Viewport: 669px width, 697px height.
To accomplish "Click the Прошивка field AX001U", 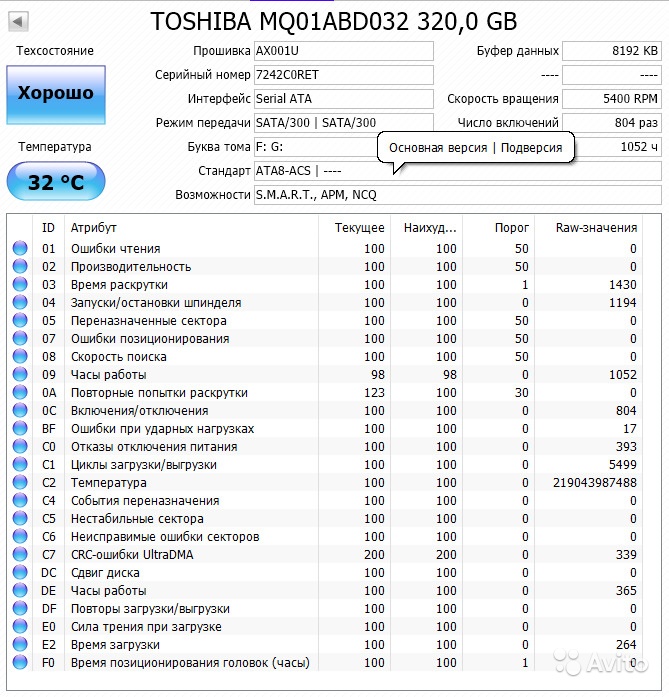I will pyautogui.click(x=344, y=51).
